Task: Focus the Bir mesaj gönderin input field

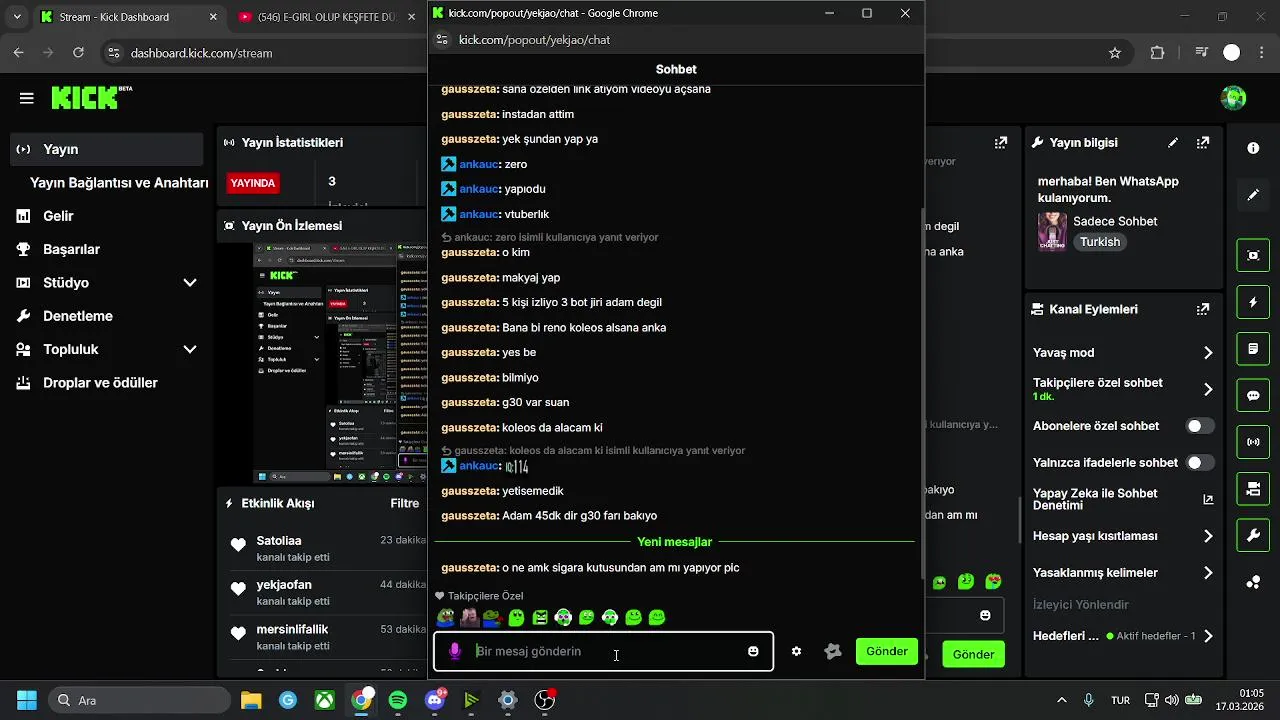Action: click(x=603, y=651)
